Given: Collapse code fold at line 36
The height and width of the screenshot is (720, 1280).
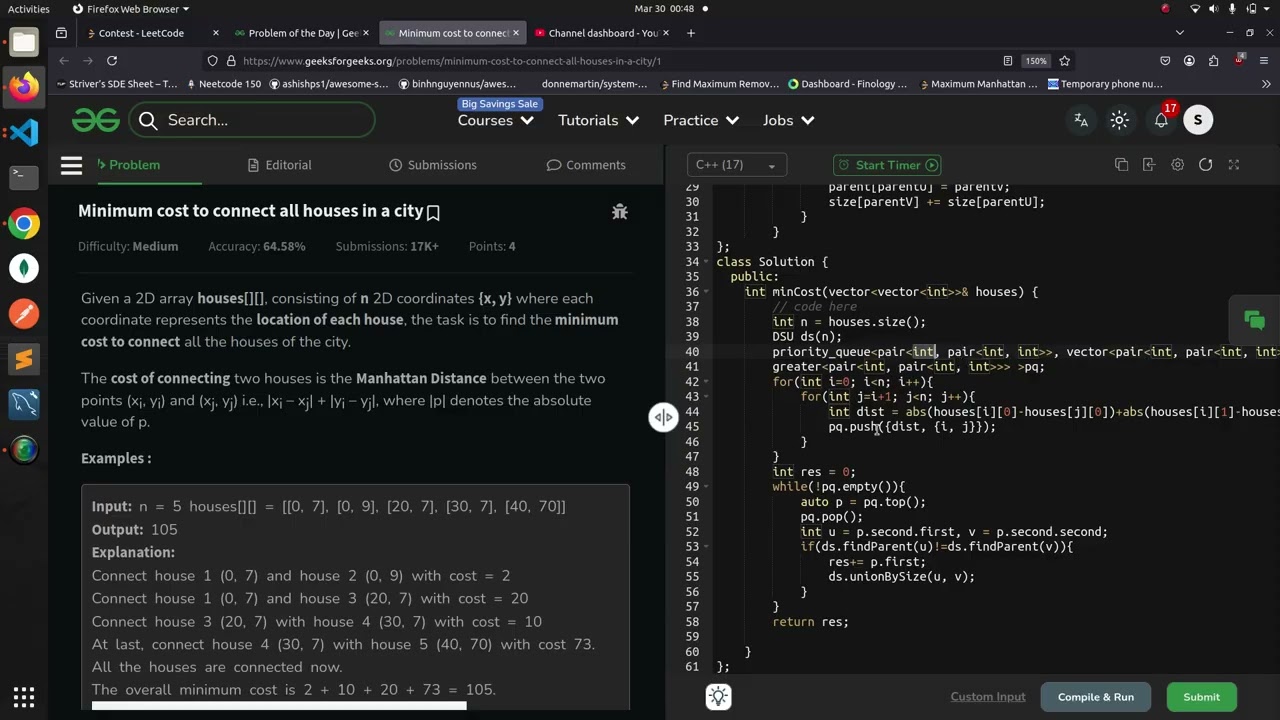Looking at the screenshot, I should [706, 292].
